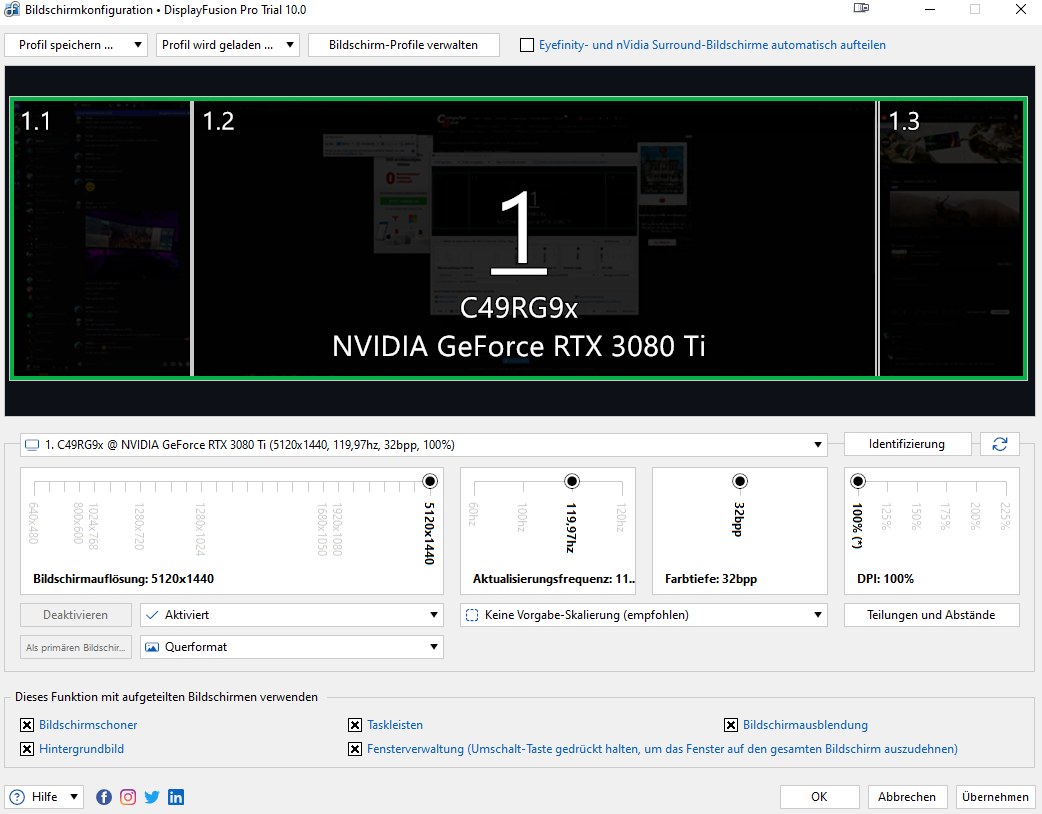Open the Facebook icon link
This screenshot has width=1042, height=814.
tap(104, 797)
